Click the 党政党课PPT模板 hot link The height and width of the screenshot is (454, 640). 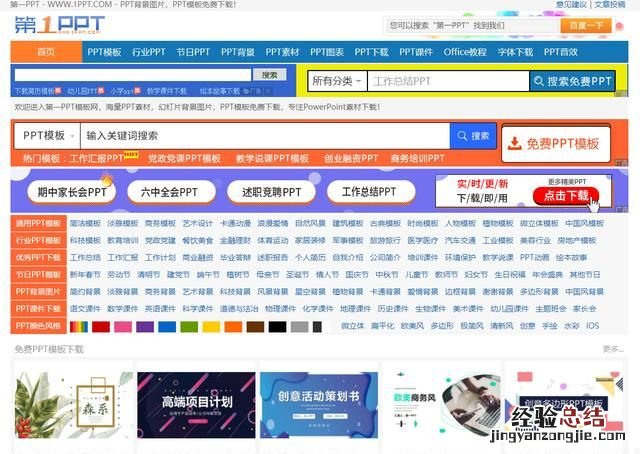184,158
